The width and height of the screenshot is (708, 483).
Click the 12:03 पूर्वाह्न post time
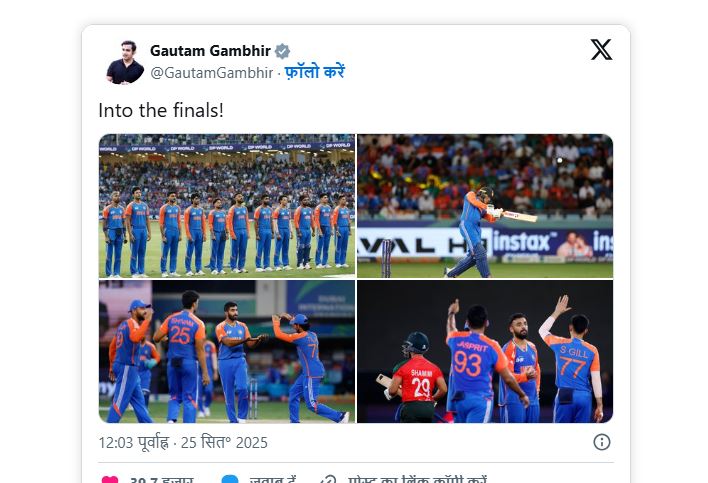pyautogui.click(x=134, y=441)
